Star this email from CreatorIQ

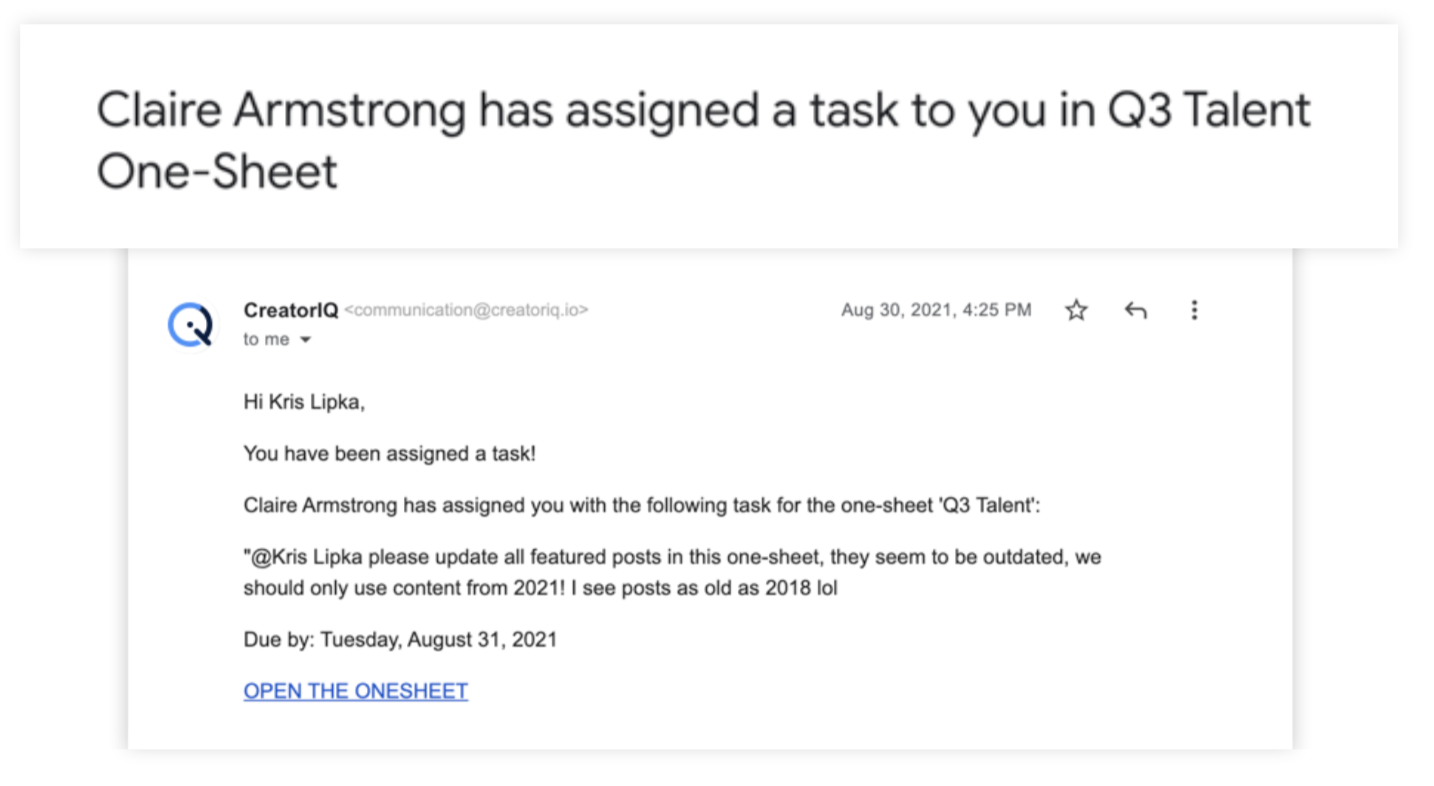pyautogui.click(x=1076, y=310)
